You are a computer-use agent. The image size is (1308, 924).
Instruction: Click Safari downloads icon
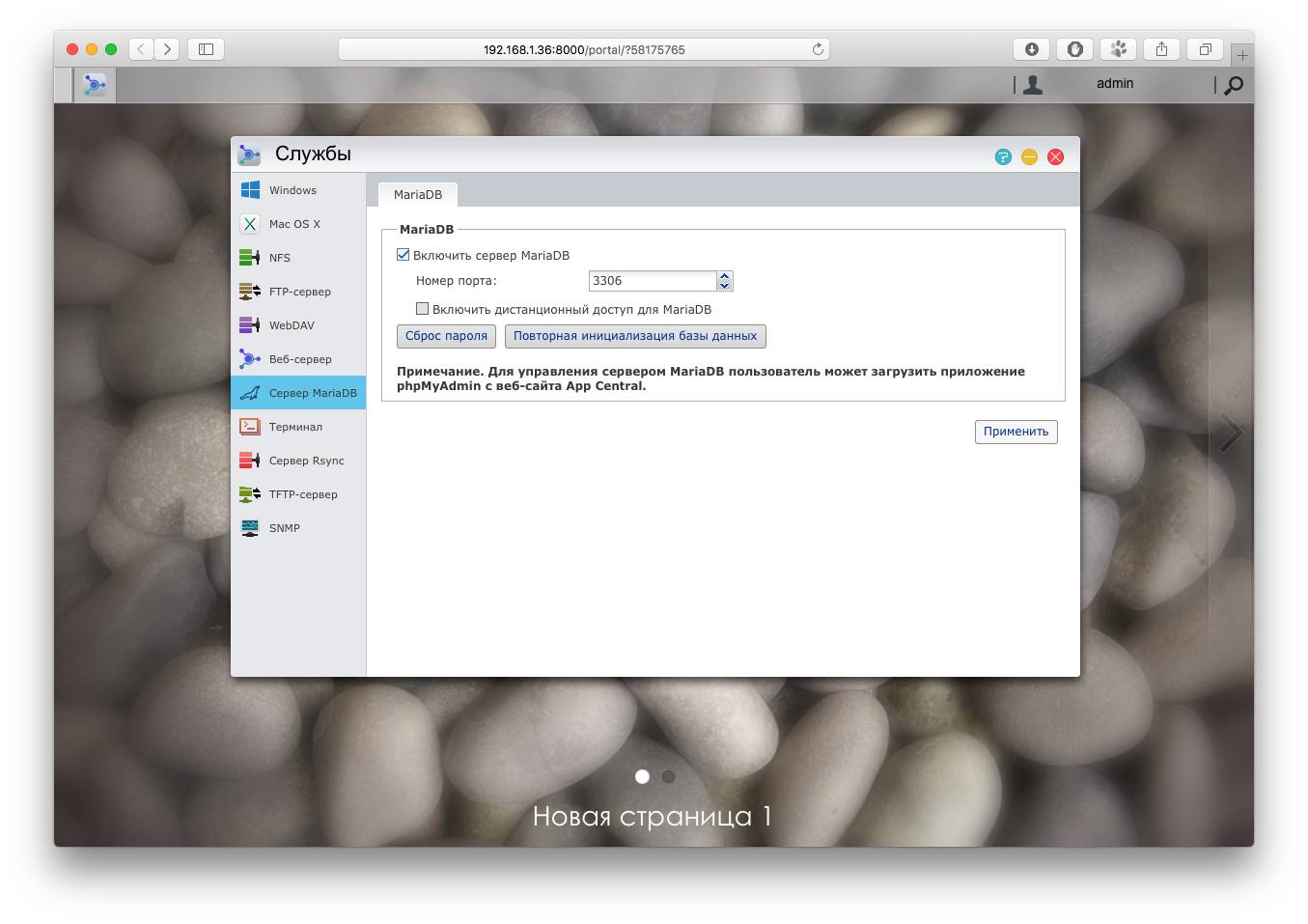coord(1031,49)
